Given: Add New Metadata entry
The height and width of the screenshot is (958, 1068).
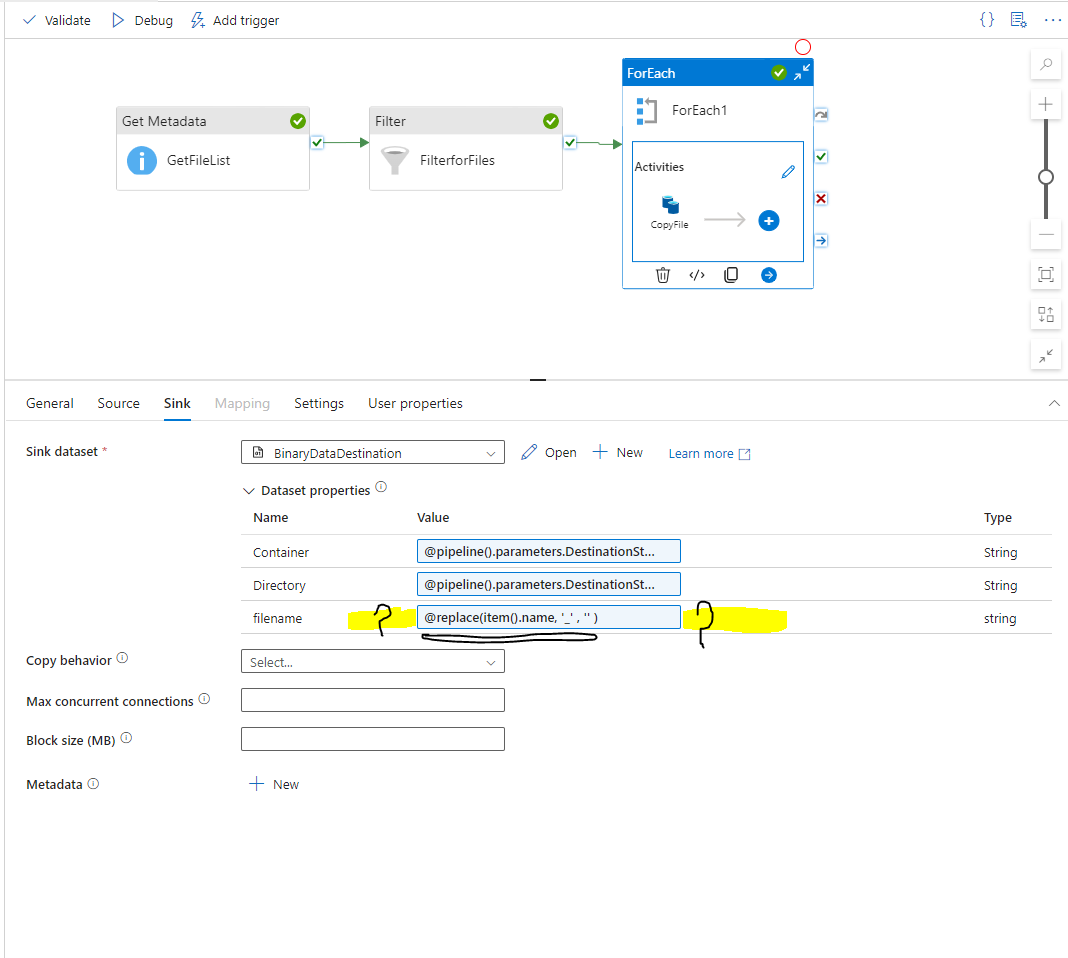Looking at the screenshot, I should (274, 784).
